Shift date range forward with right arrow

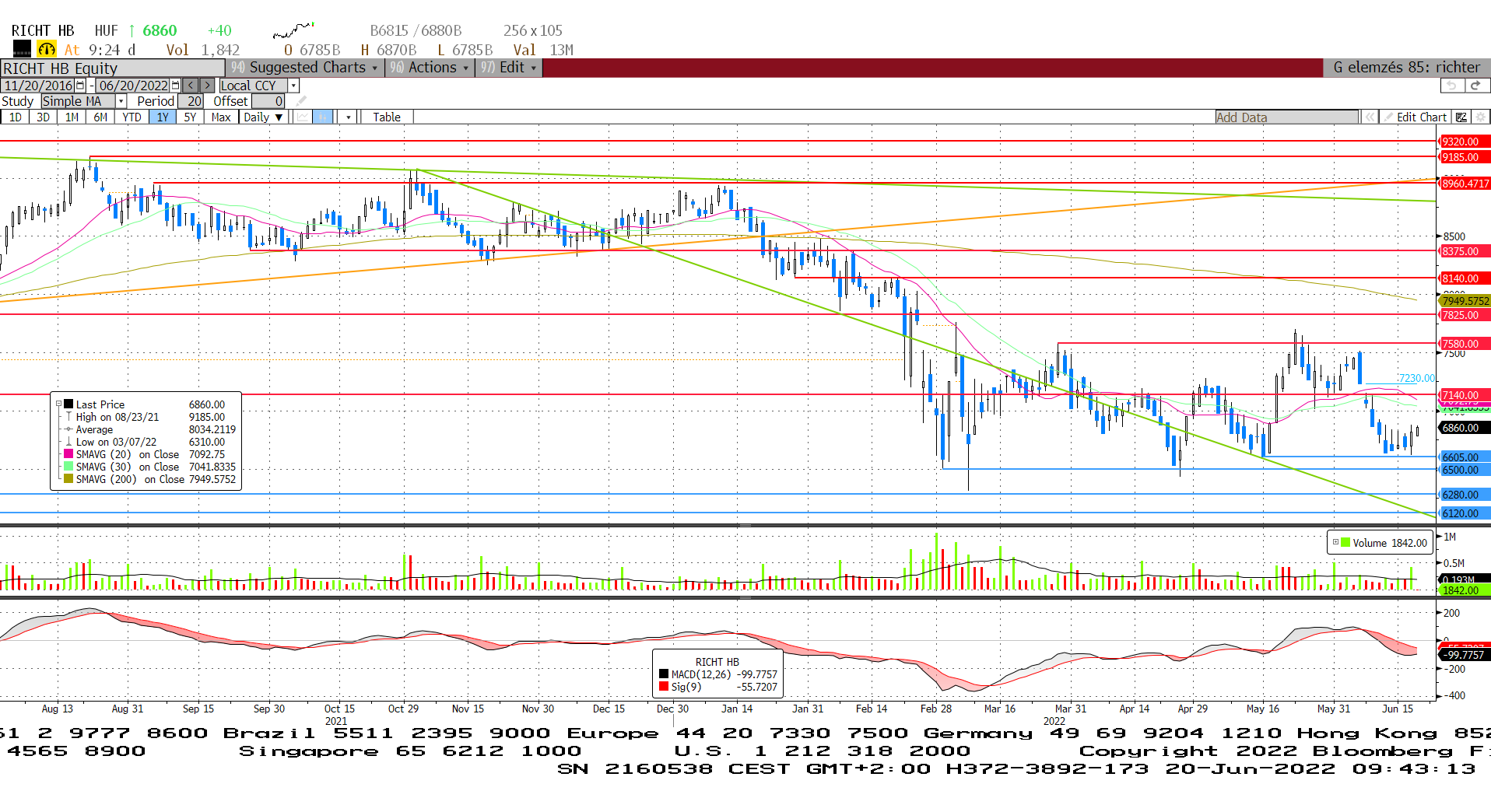tap(207, 86)
